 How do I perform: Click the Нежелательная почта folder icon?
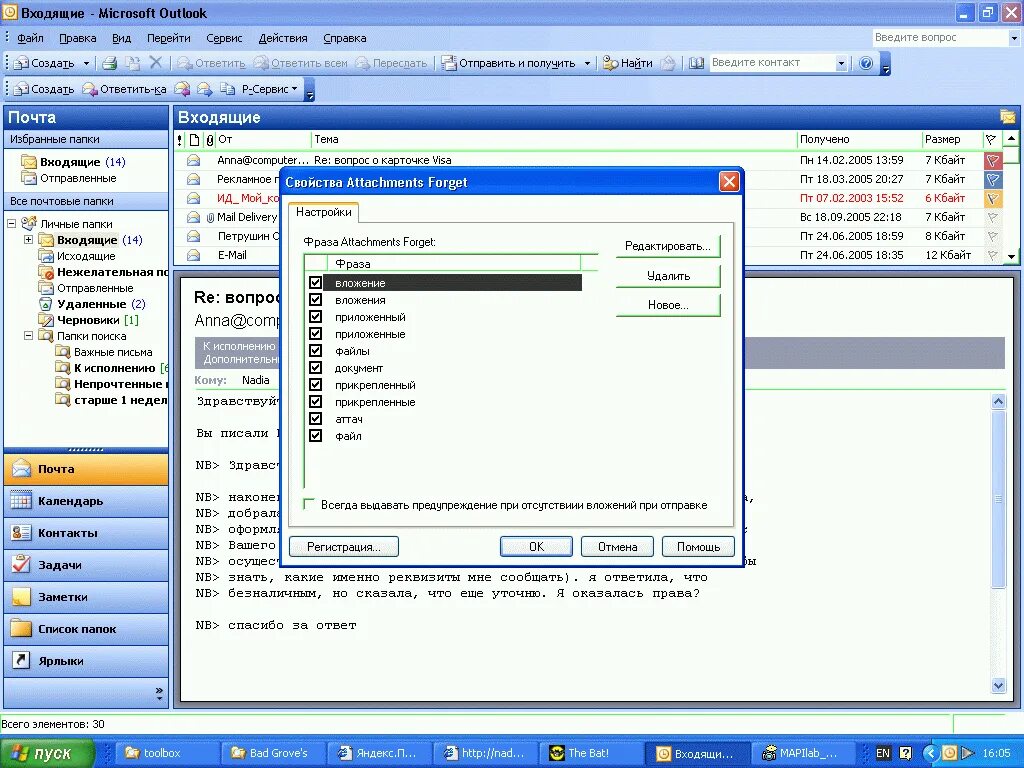click(46, 272)
